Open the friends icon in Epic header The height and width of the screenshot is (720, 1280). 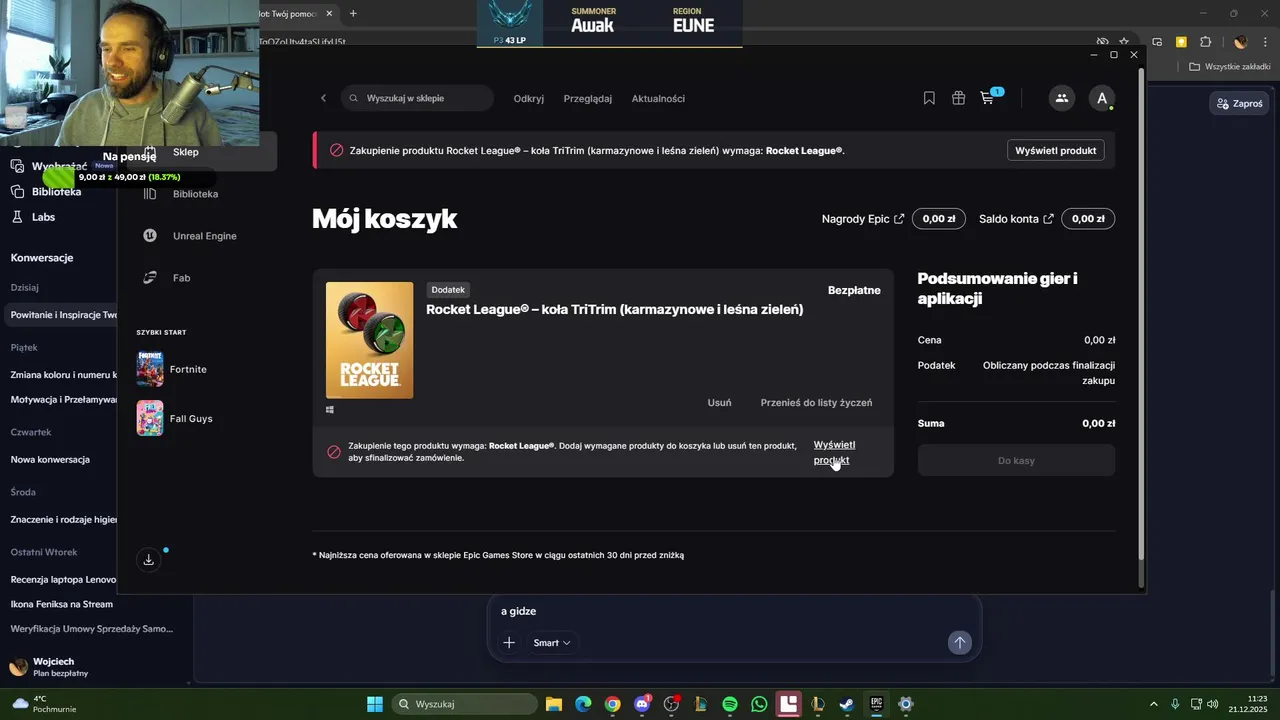1062,98
